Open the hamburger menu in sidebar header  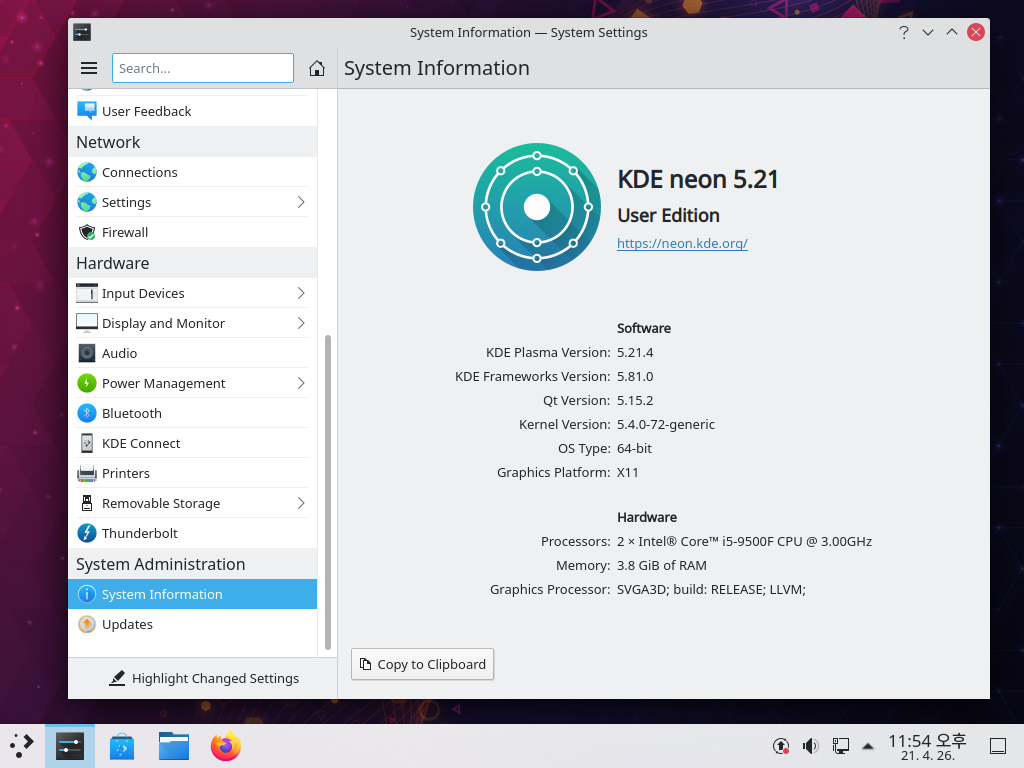coord(89,68)
